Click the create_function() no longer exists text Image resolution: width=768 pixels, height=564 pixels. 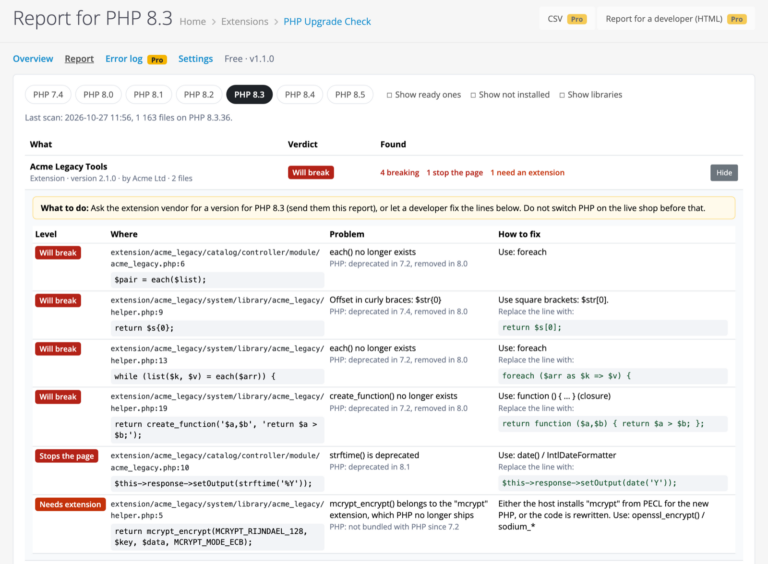[393, 396]
